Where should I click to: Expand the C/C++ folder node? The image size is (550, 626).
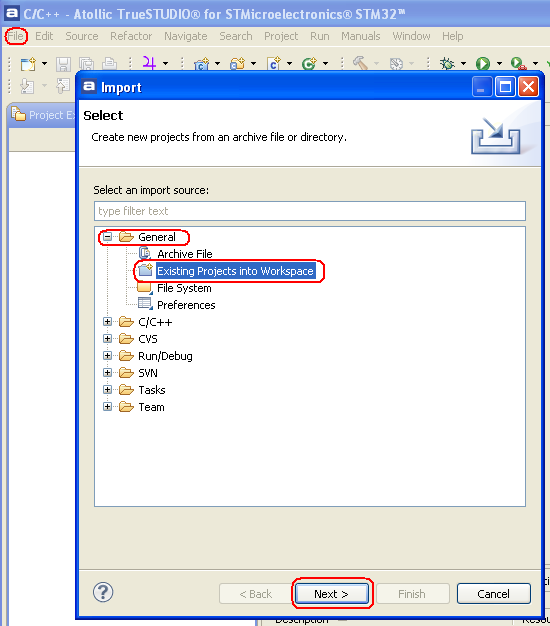pyautogui.click(x=107, y=321)
